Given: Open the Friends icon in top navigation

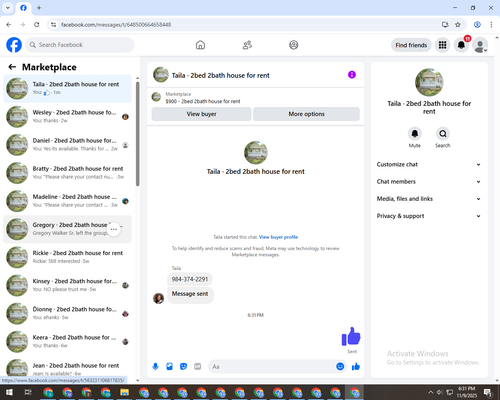Looking at the screenshot, I should coord(247,45).
